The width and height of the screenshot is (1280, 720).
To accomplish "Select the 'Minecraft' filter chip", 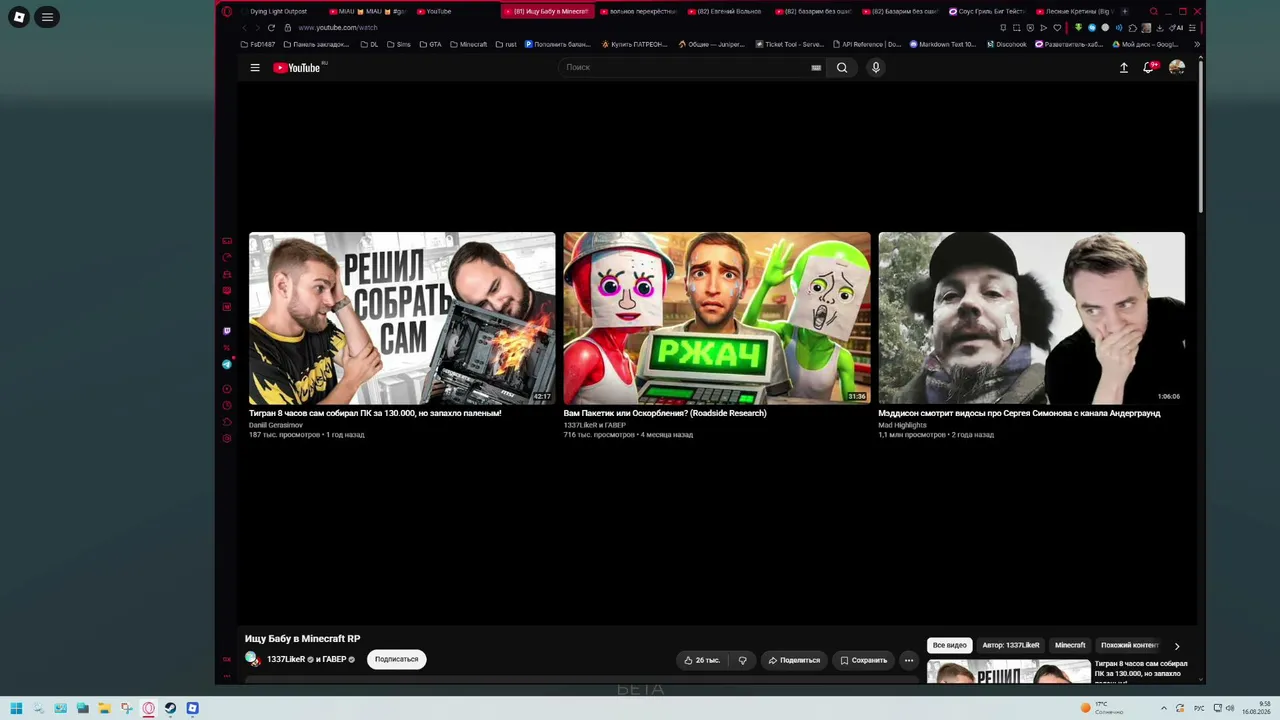I will coord(1070,646).
